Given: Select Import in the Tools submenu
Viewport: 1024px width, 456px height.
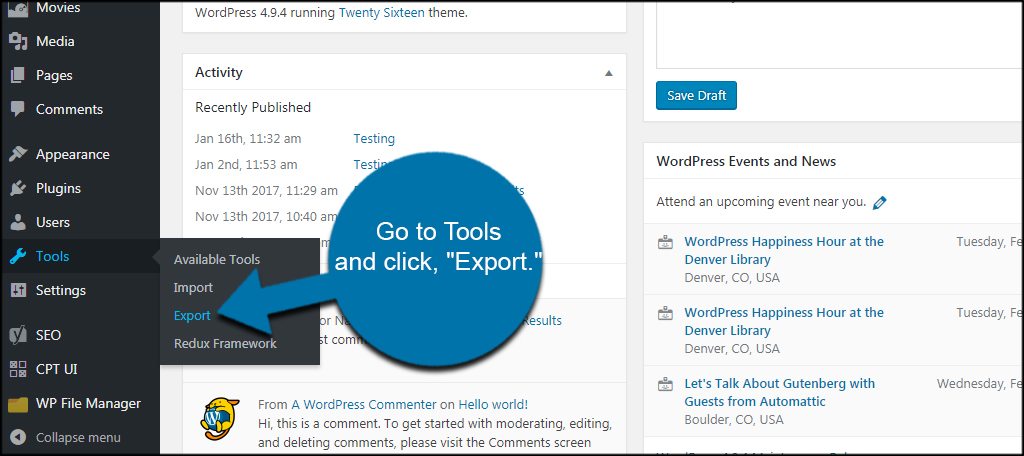Looking at the screenshot, I should coord(193,287).
